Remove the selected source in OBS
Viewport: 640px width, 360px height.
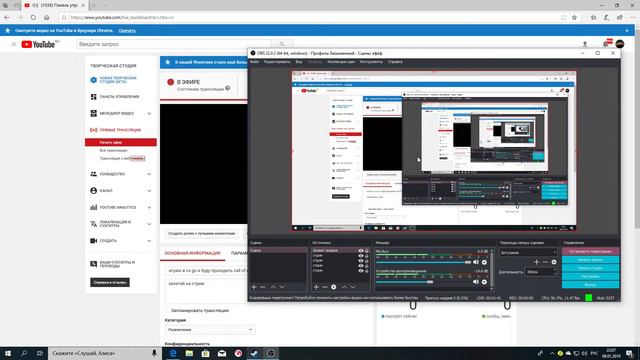coord(325,287)
